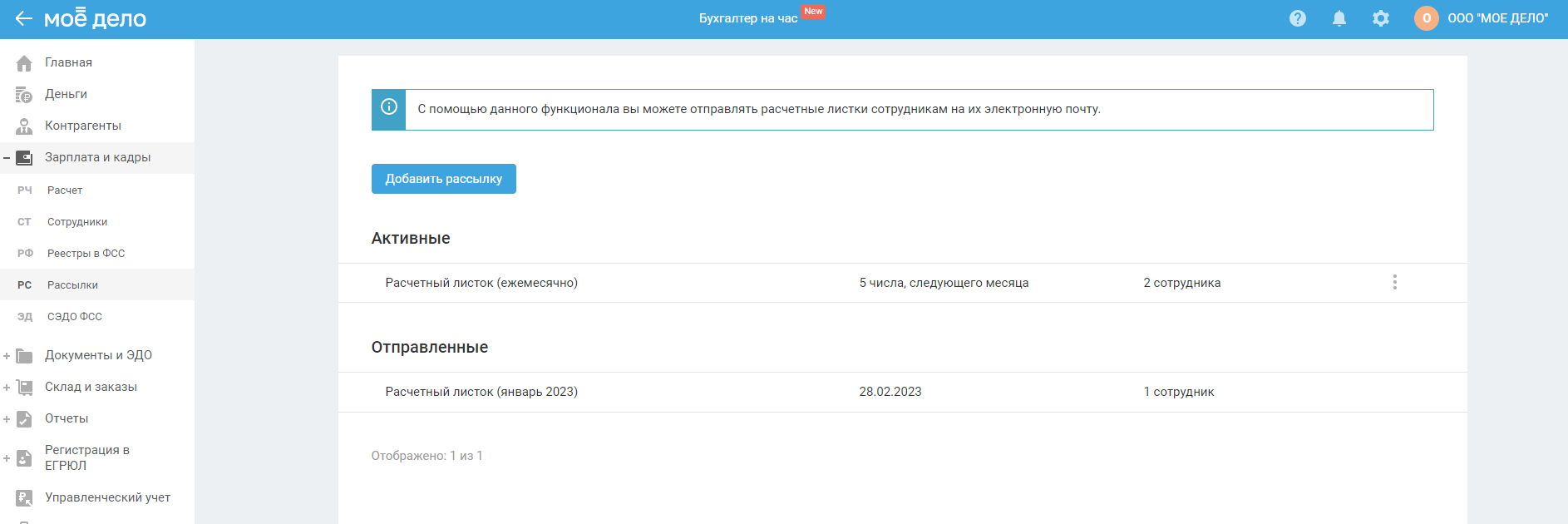
Task: Open ООО "МОЕ ДЕЛО" account menu
Action: pos(1498,18)
